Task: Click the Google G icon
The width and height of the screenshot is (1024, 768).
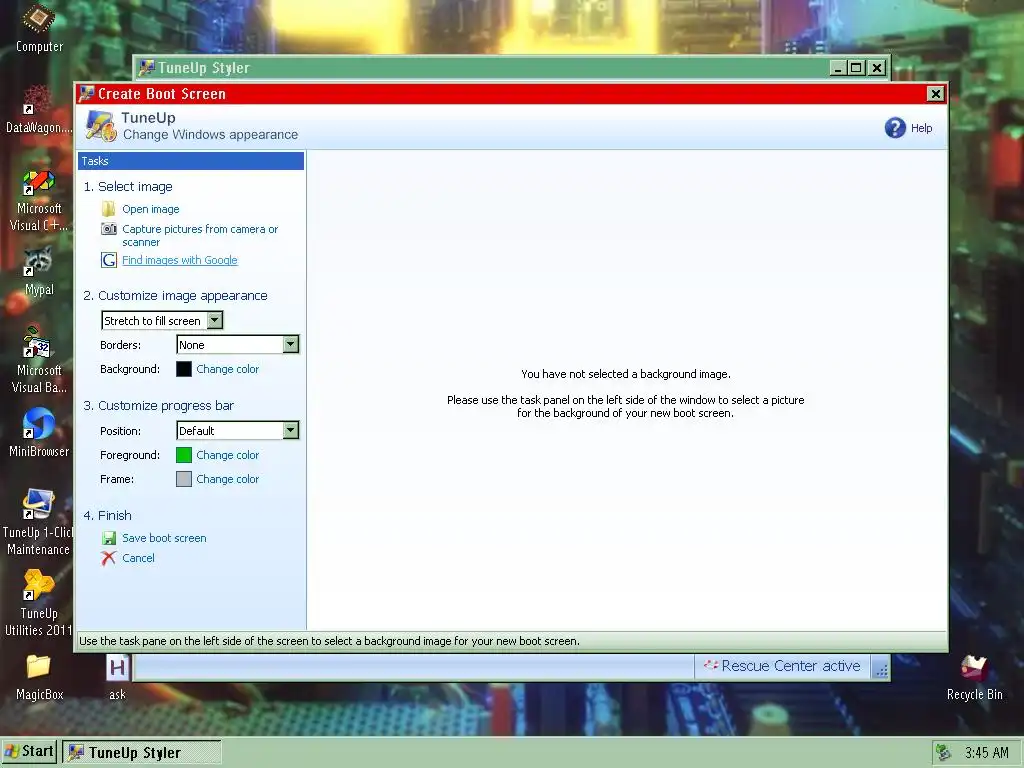Action: coord(108,260)
